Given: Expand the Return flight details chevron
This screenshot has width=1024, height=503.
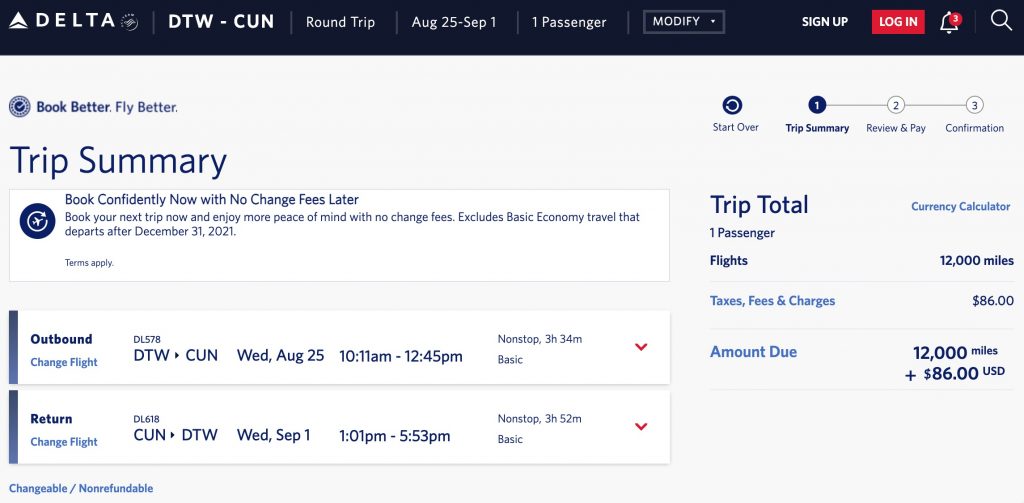Looking at the screenshot, I should (641, 427).
